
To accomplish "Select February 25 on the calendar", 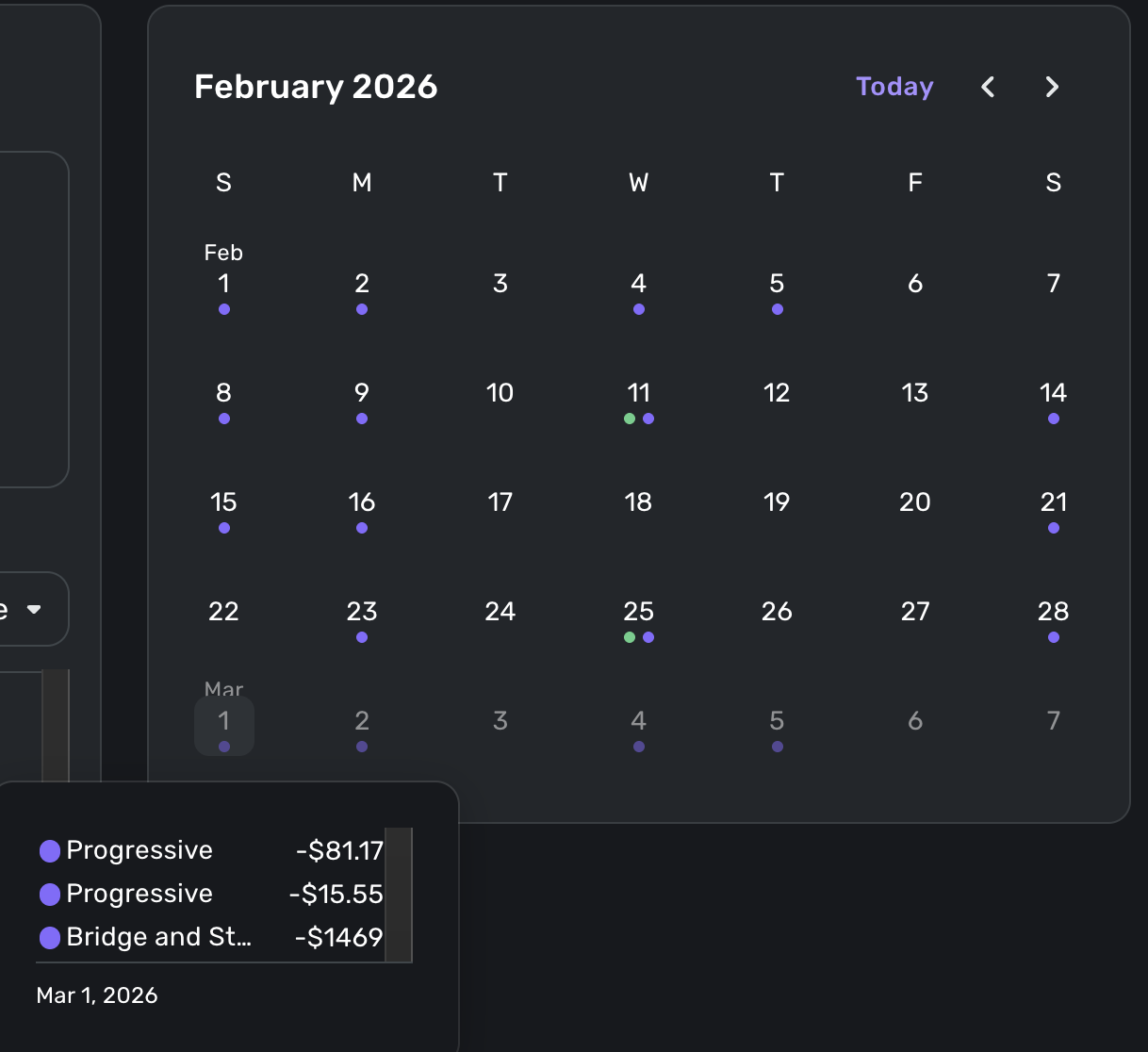I will click(x=638, y=612).
